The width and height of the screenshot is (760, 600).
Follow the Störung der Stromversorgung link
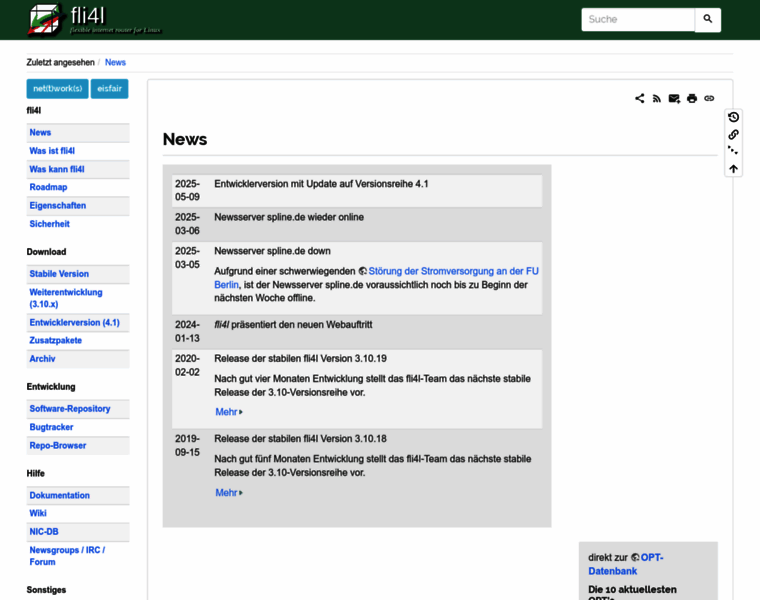click(x=453, y=271)
